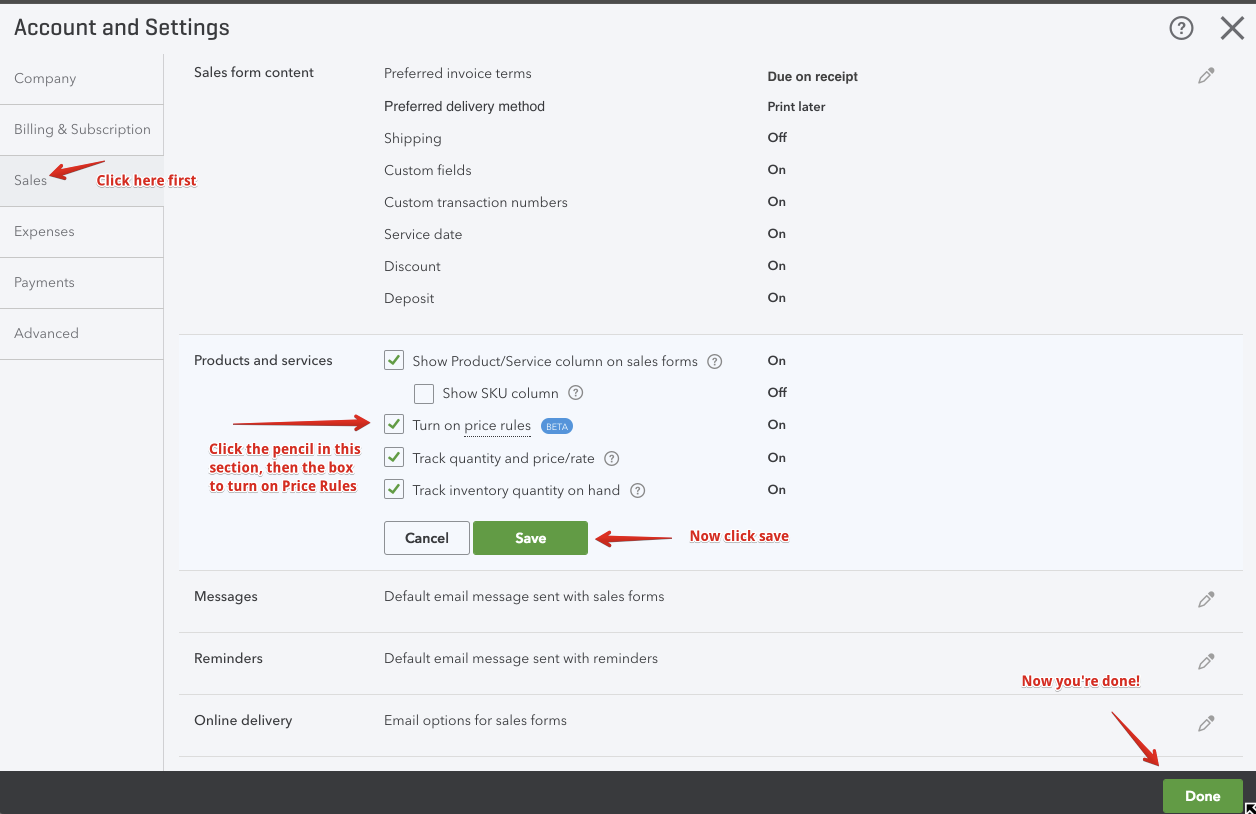
Task: Edit the Sales form content section pencil icon
Action: tap(1206, 75)
